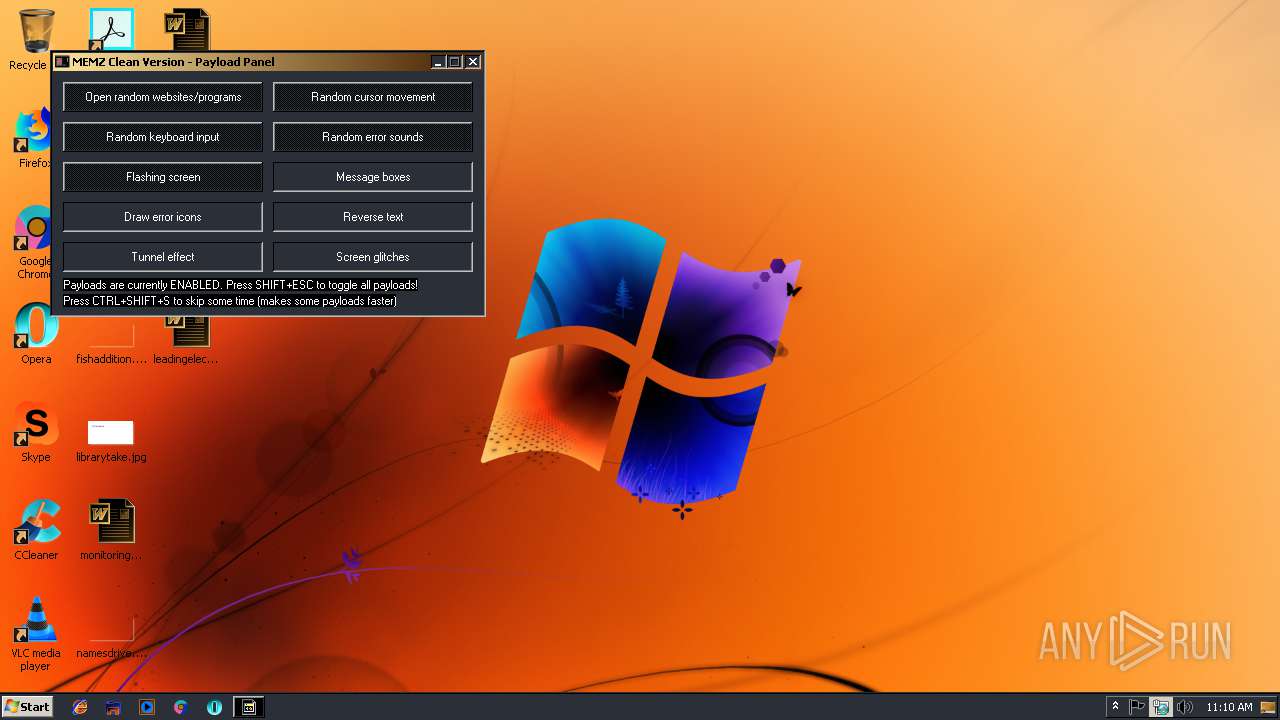This screenshot has width=1280, height=720.
Task: Toggle the Random keyboard input payload
Action: pos(163,137)
